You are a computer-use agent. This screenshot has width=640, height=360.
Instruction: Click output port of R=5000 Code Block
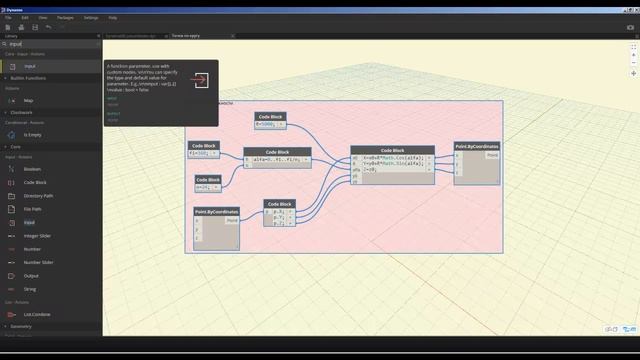click(281, 124)
